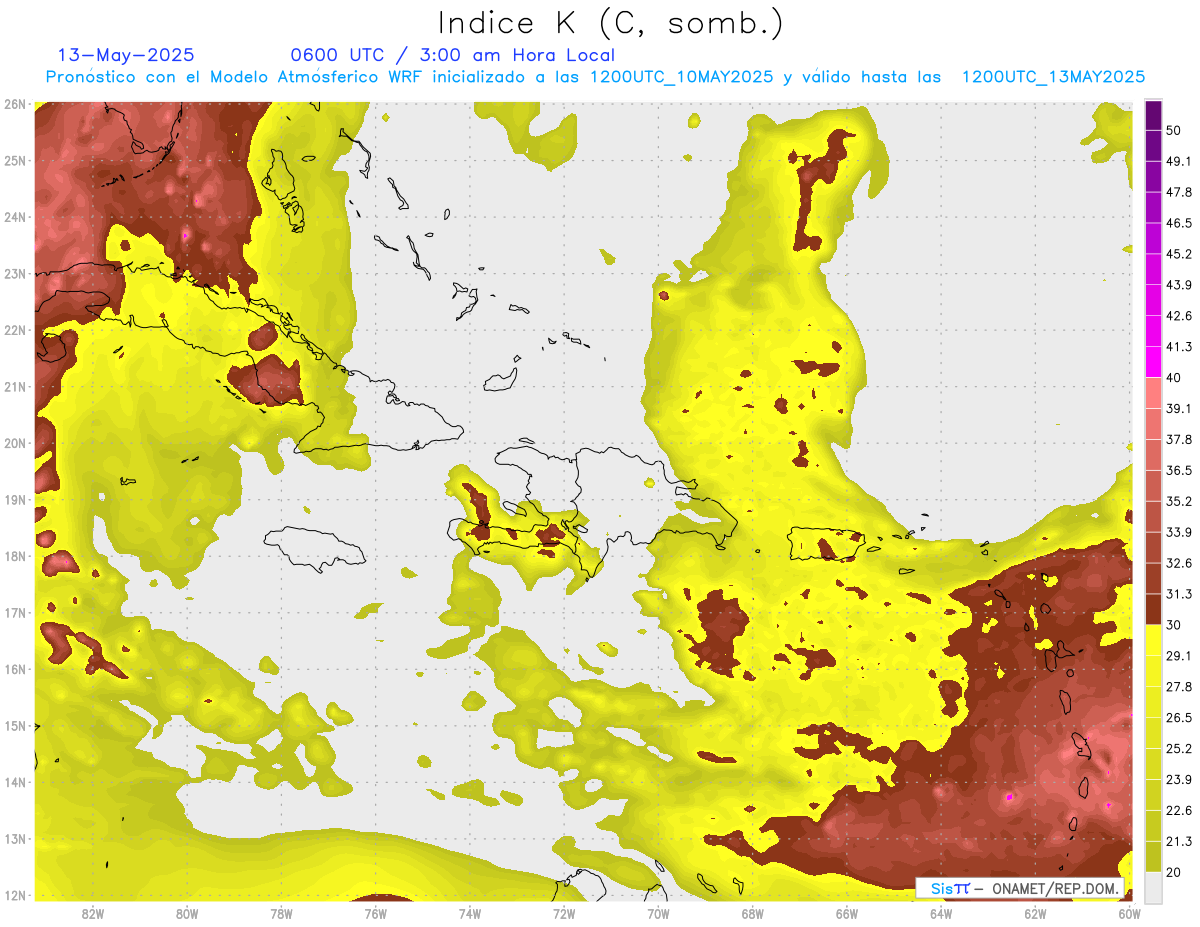1200x927 pixels.
Task: Click the latitude label "24N"
Action: (15, 217)
